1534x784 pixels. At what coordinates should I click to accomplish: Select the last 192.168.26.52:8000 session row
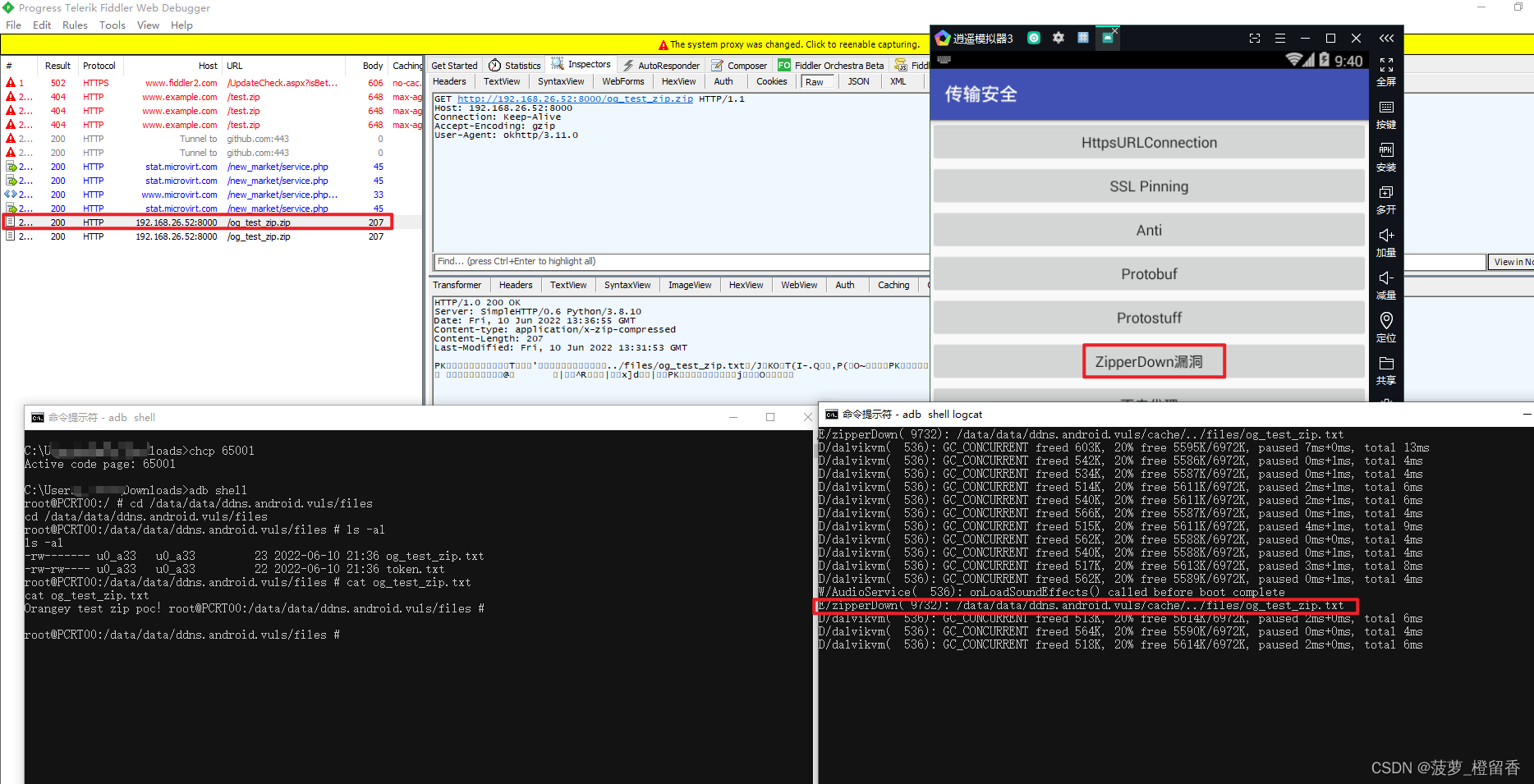(x=212, y=236)
